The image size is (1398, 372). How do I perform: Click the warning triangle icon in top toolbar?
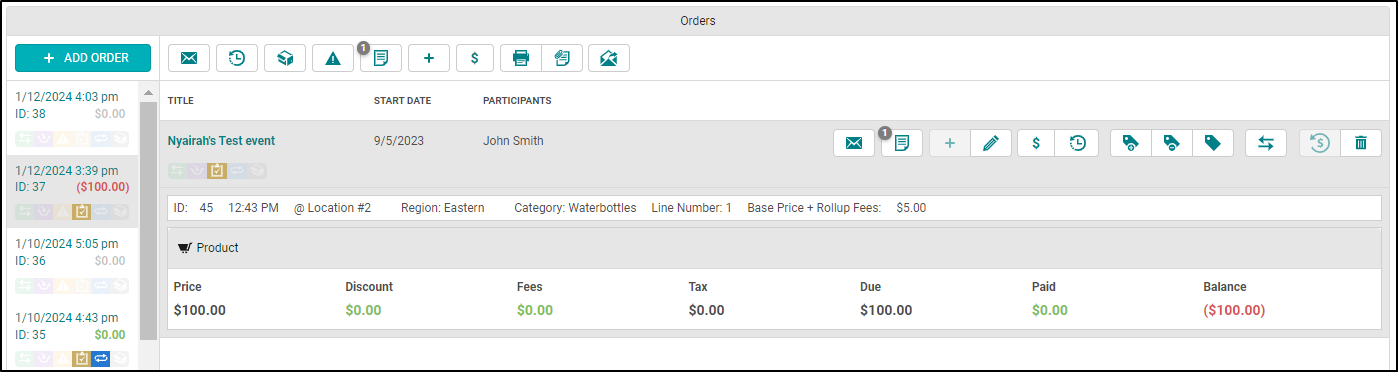pos(333,58)
